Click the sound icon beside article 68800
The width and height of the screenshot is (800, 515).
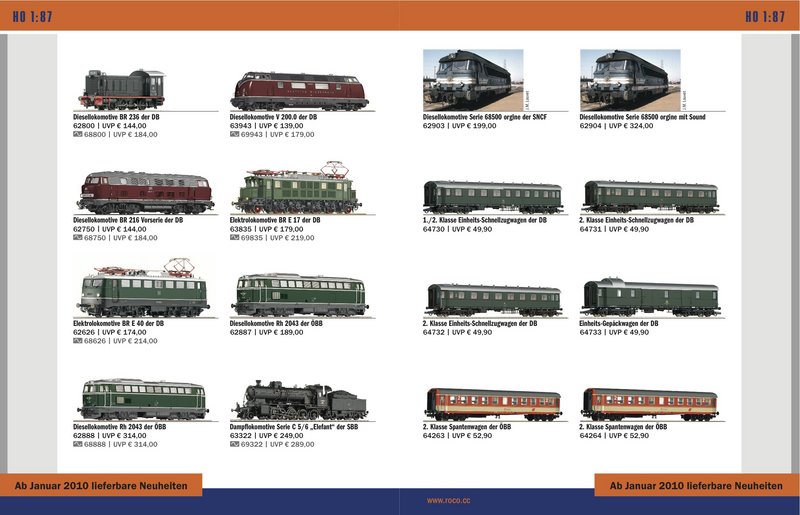click(78, 135)
